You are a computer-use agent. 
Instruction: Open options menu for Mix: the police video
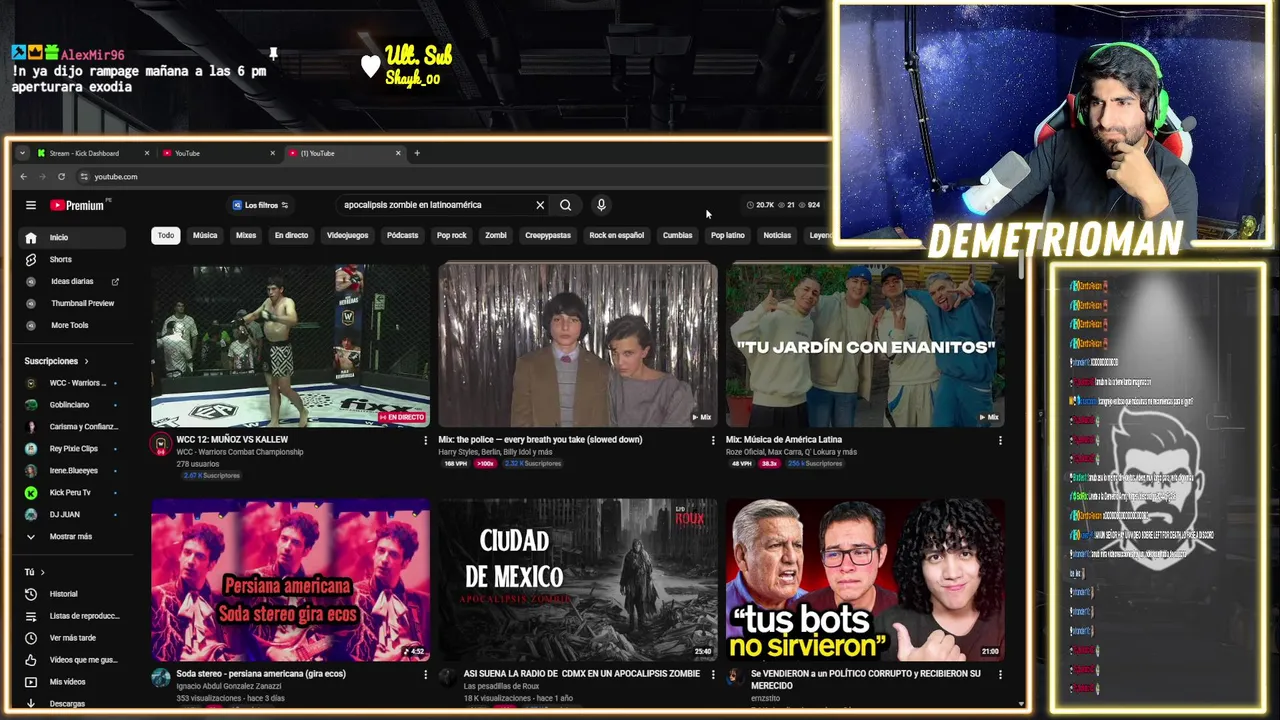[x=713, y=440]
